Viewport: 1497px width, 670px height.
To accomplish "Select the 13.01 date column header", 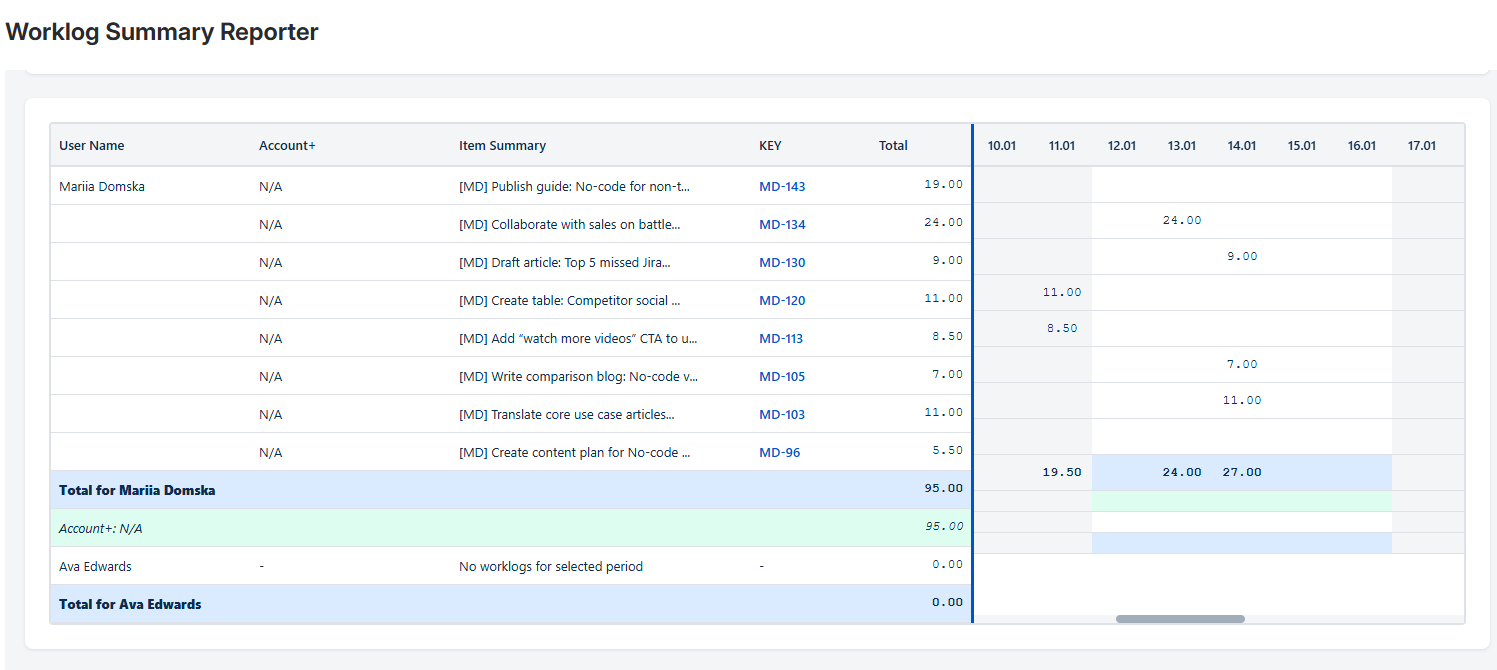I will tap(1182, 145).
